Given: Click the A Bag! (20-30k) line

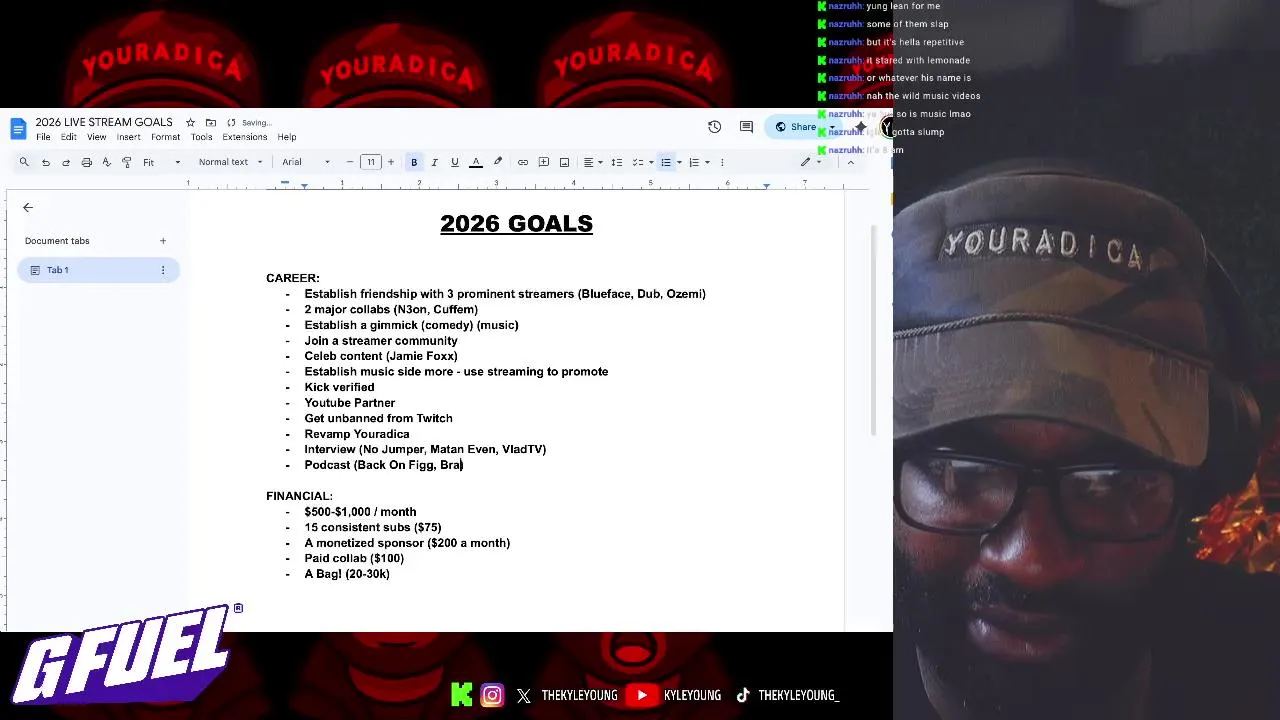Looking at the screenshot, I should click(x=347, y=574).
